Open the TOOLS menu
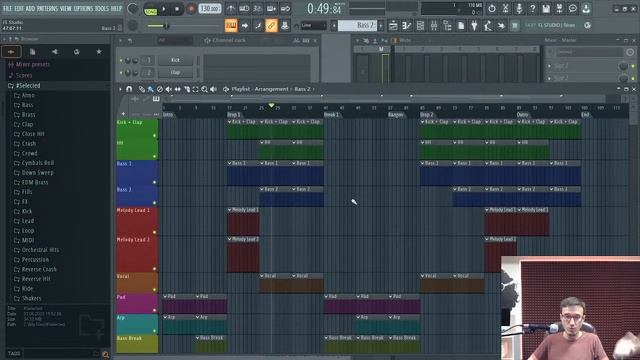This screenshot has height=360, width=640. point(102,8)
